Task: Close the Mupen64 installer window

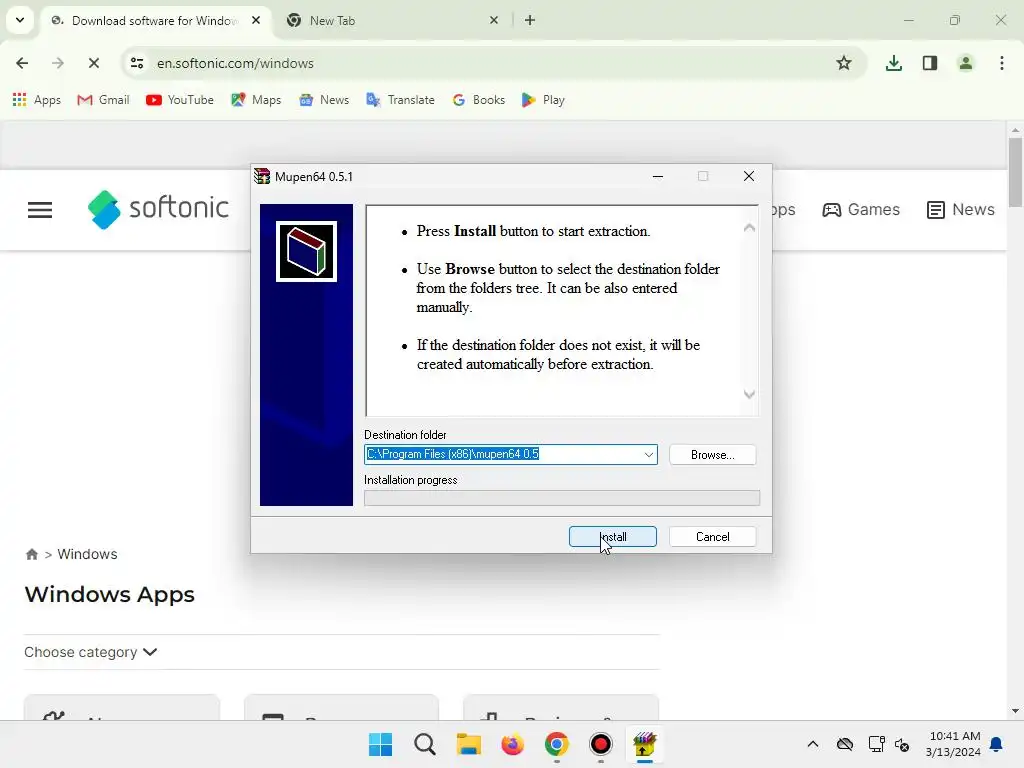Action: click(x=749, y=176)
